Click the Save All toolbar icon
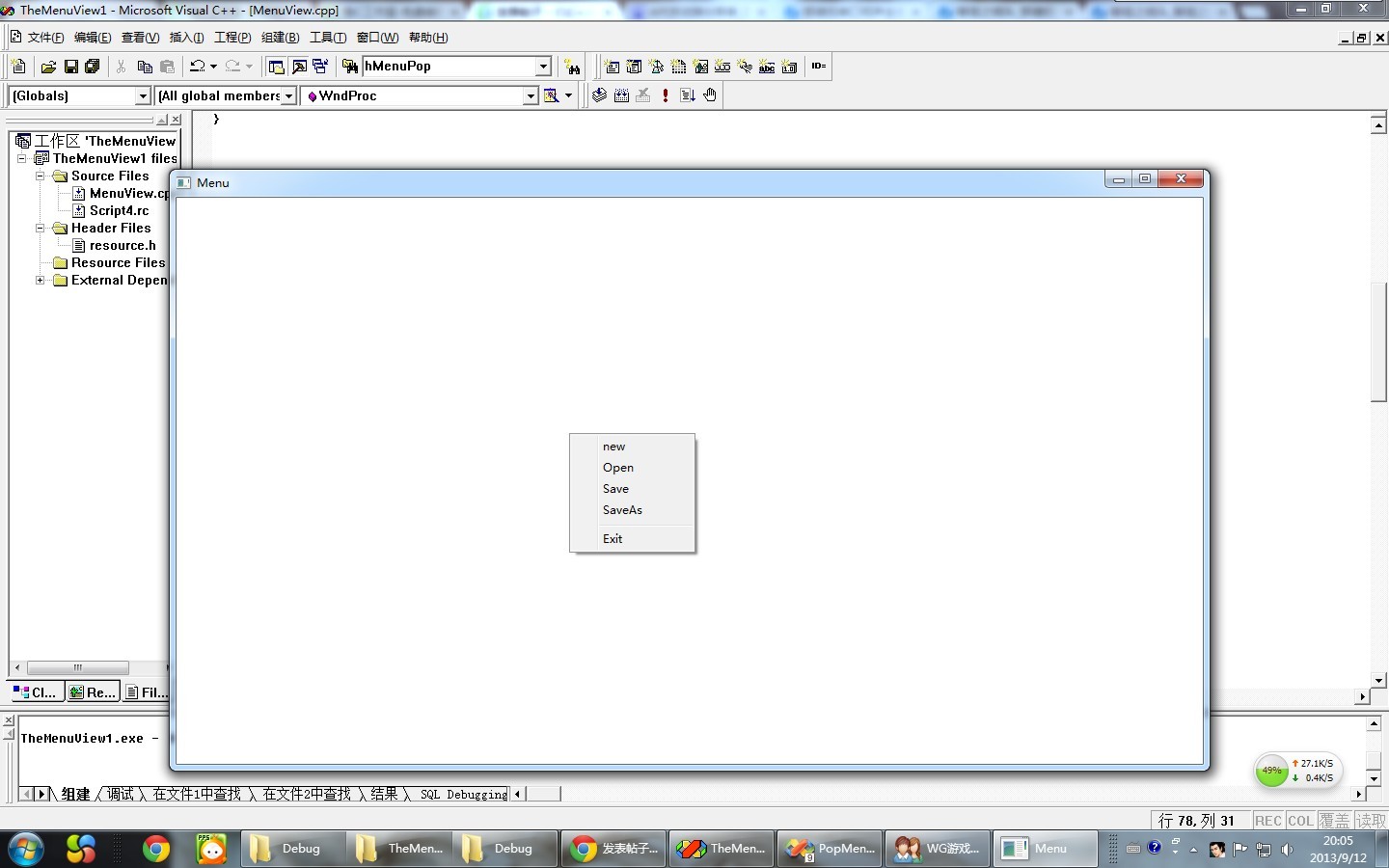 click(93, 67)
